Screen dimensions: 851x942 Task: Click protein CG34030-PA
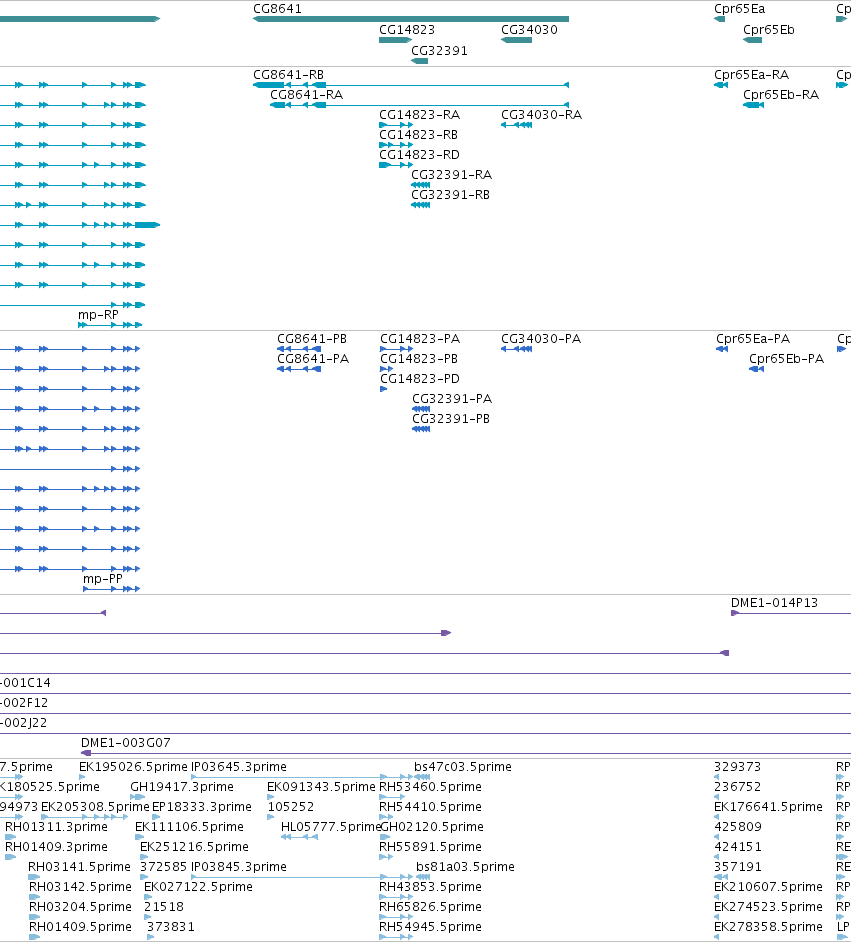516,349
